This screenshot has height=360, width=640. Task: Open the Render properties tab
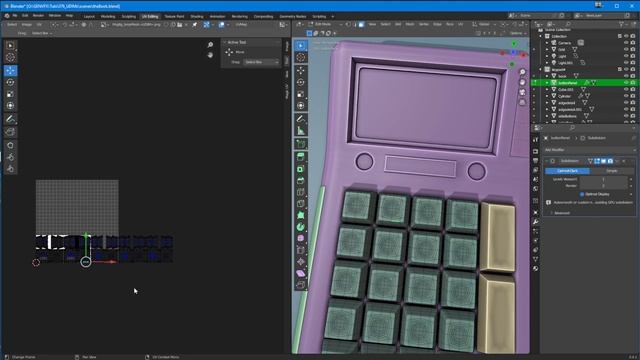click(x=536, y=151)
